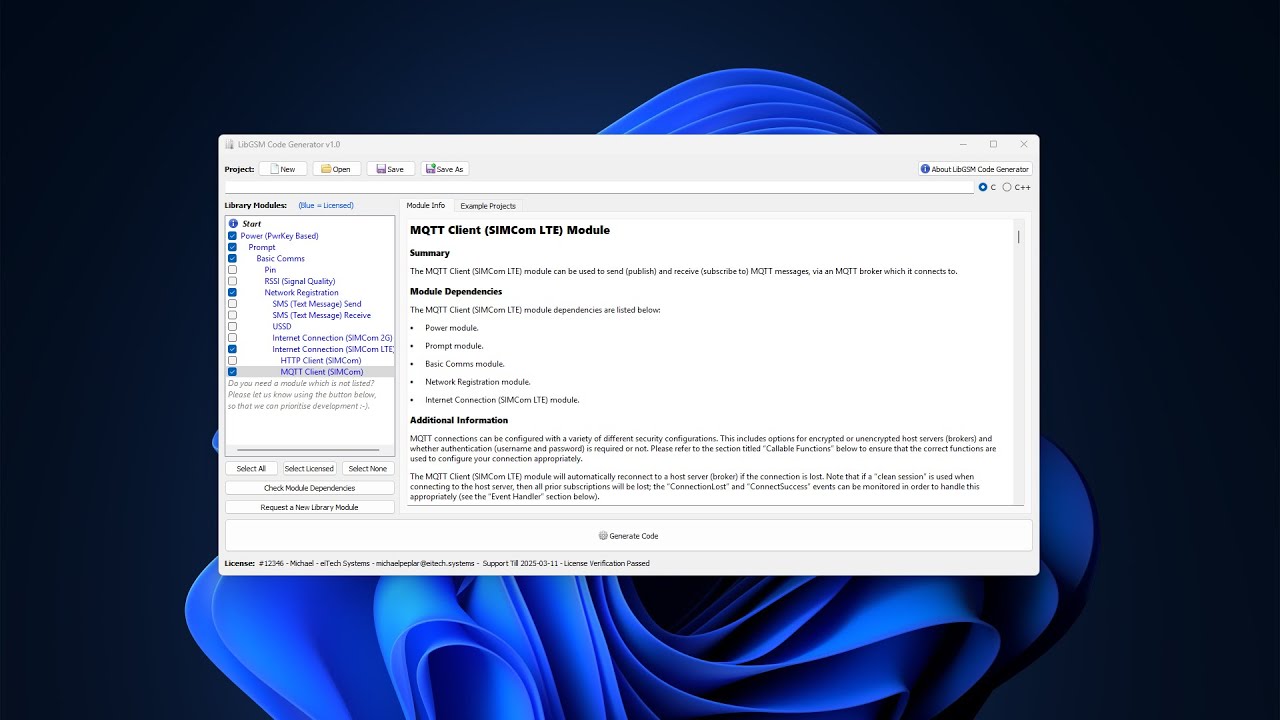Uncheck the MQTT Client (SIMCom) checkbox

point(233,372)
